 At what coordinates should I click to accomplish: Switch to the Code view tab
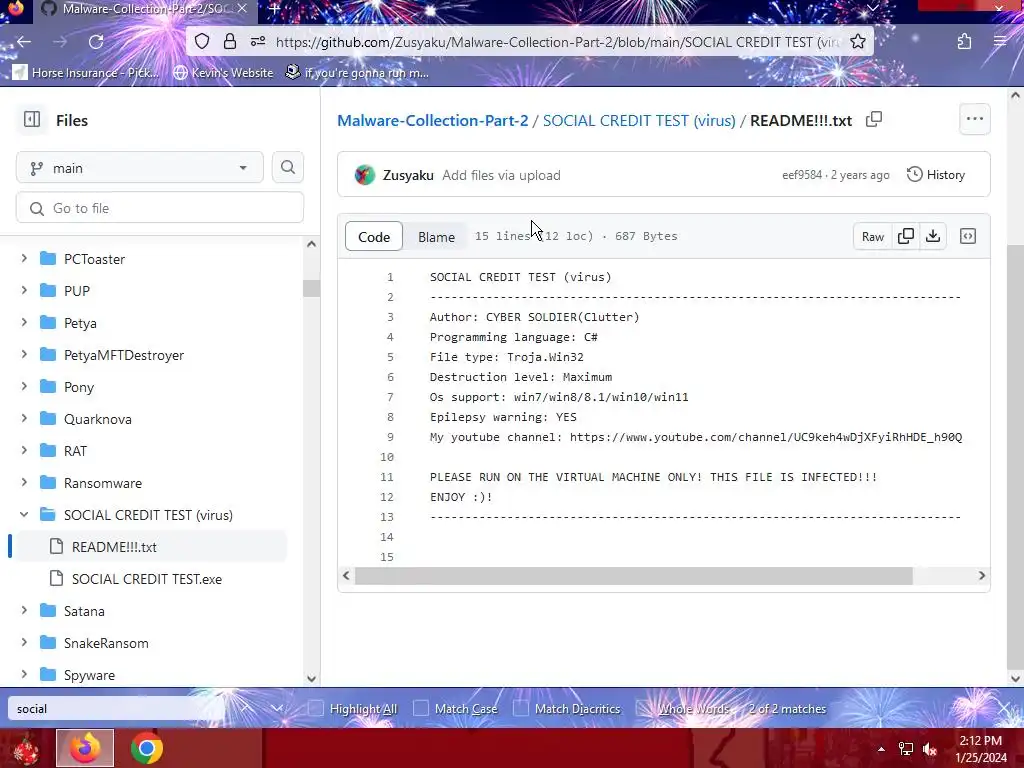pyautogui.click(x=374, y=236)
